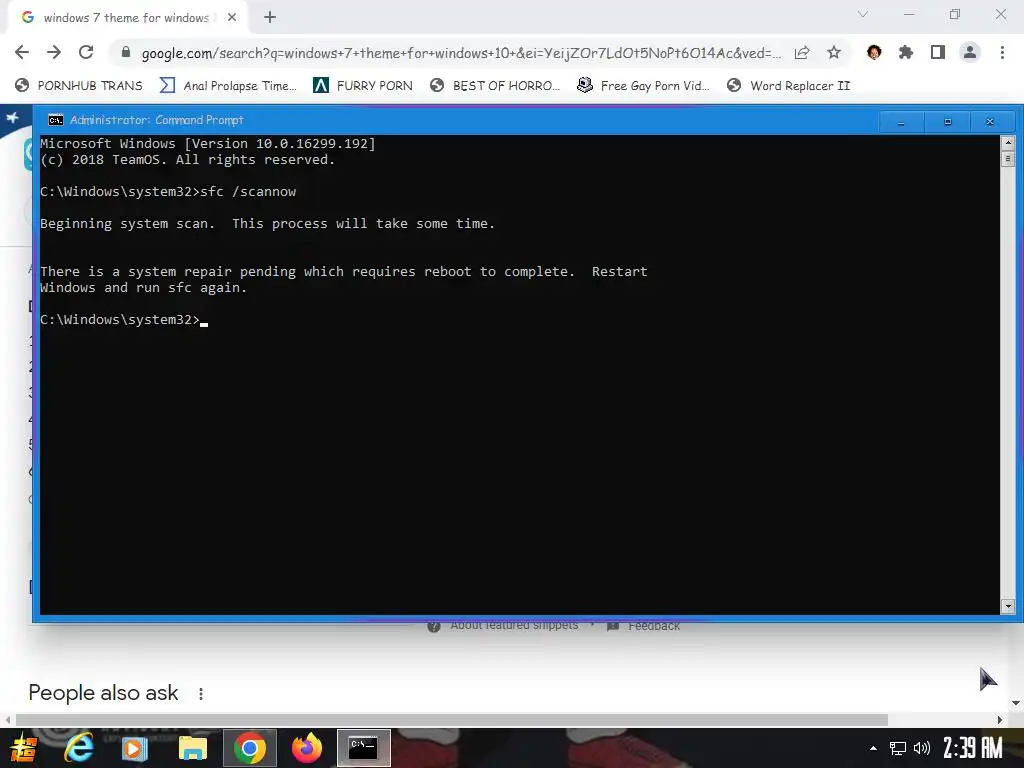Click Command Prompt scrollbar down arrow

pos(1008,607)
